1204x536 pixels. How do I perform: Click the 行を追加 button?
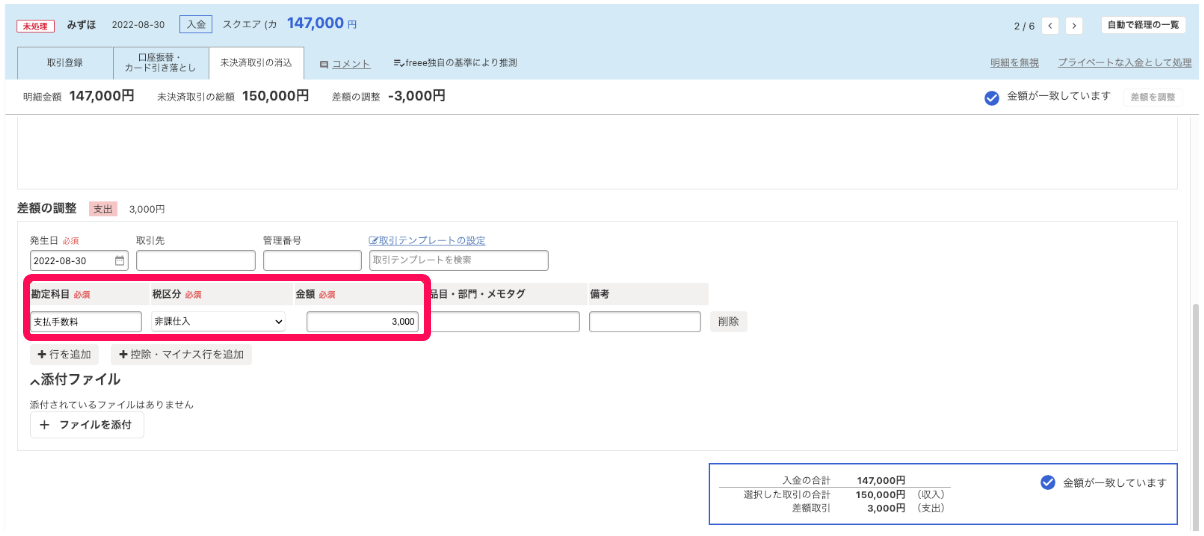(x=64, y=355)
